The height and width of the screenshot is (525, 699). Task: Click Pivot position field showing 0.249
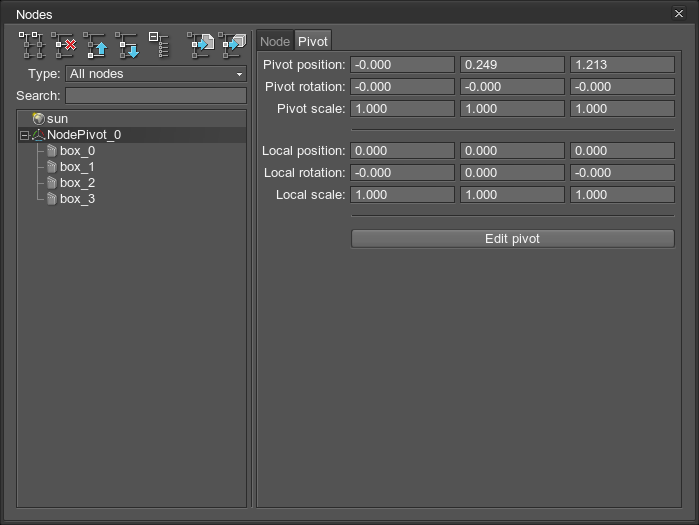(x=512, y=65)
